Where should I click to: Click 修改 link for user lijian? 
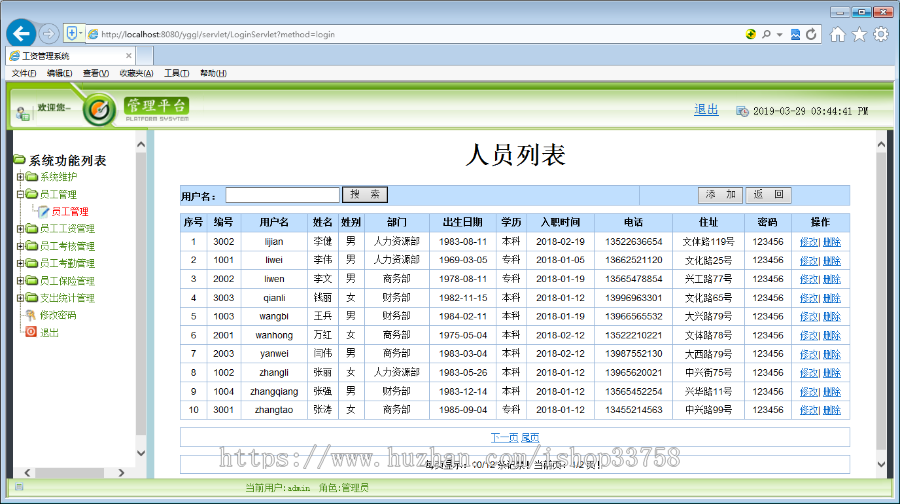(x=809, y=242)
